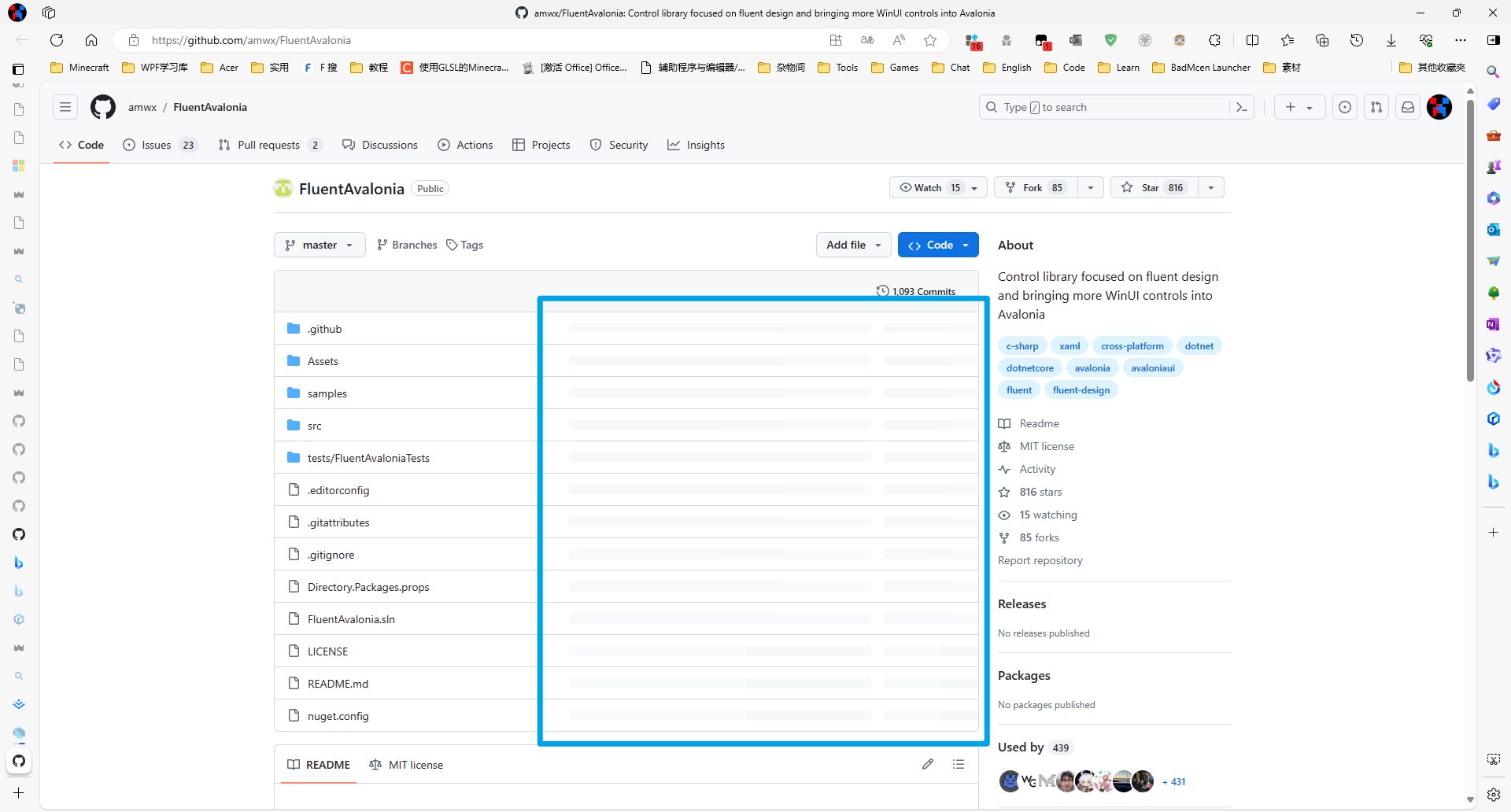Open the Projects tab
The width and height of the screenshot is (1511, 812).
(541, 145)
